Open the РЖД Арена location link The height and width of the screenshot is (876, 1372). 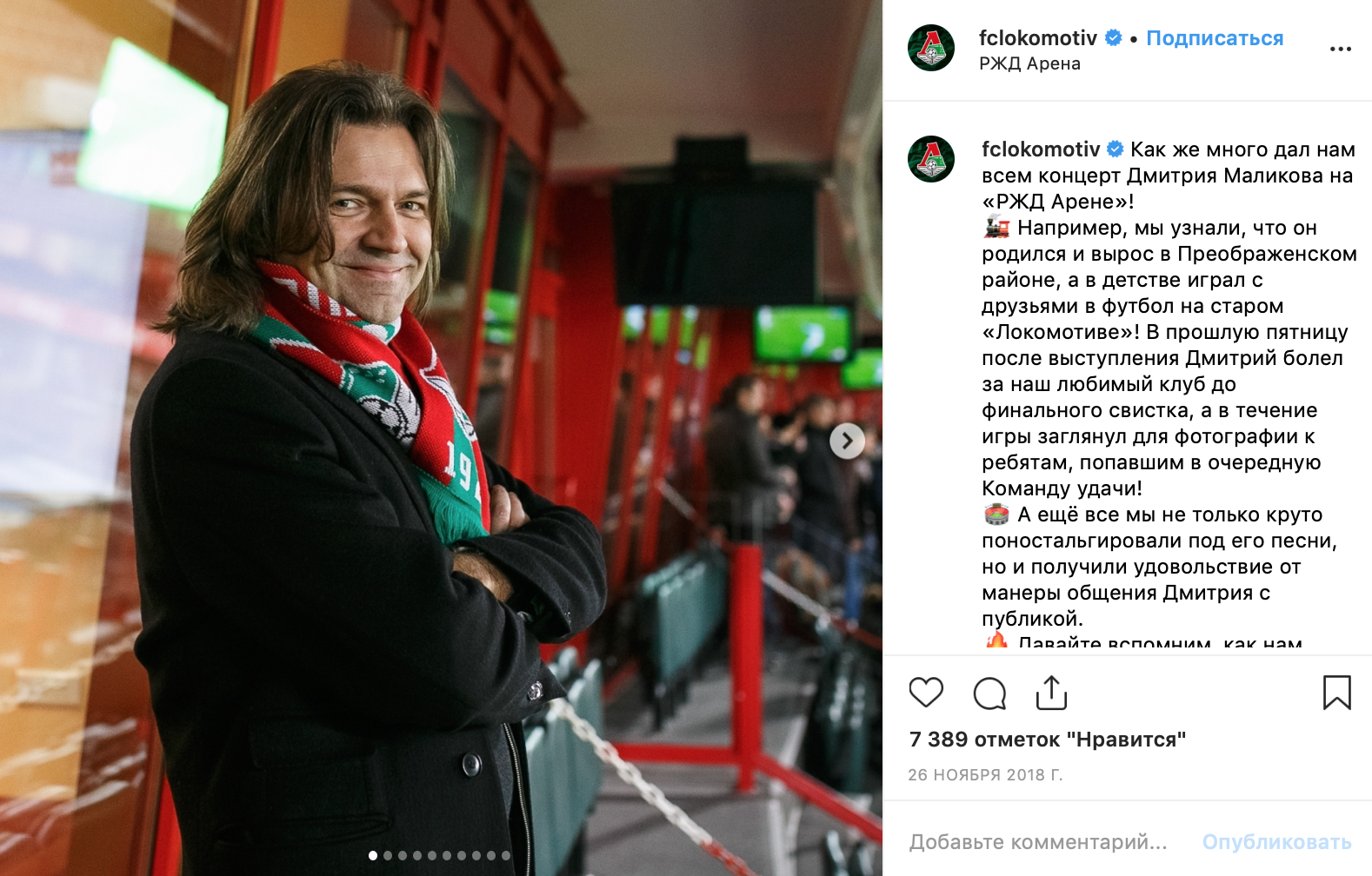(1029, 63)
